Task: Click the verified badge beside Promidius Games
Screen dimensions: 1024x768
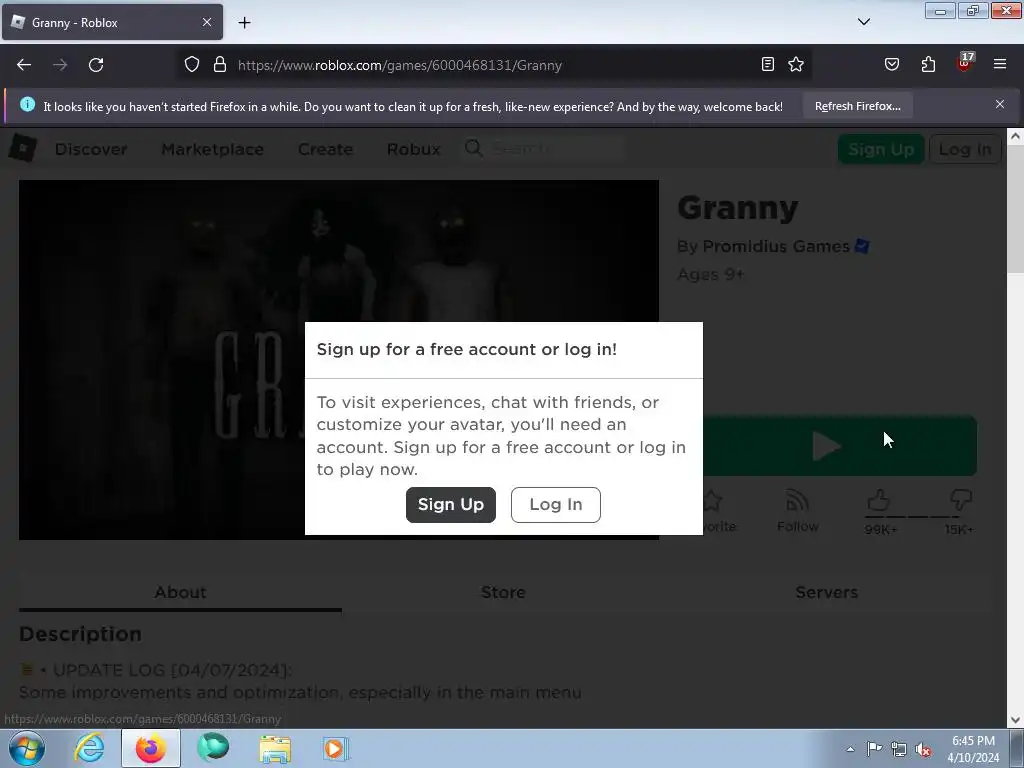Action: point(862,246)
